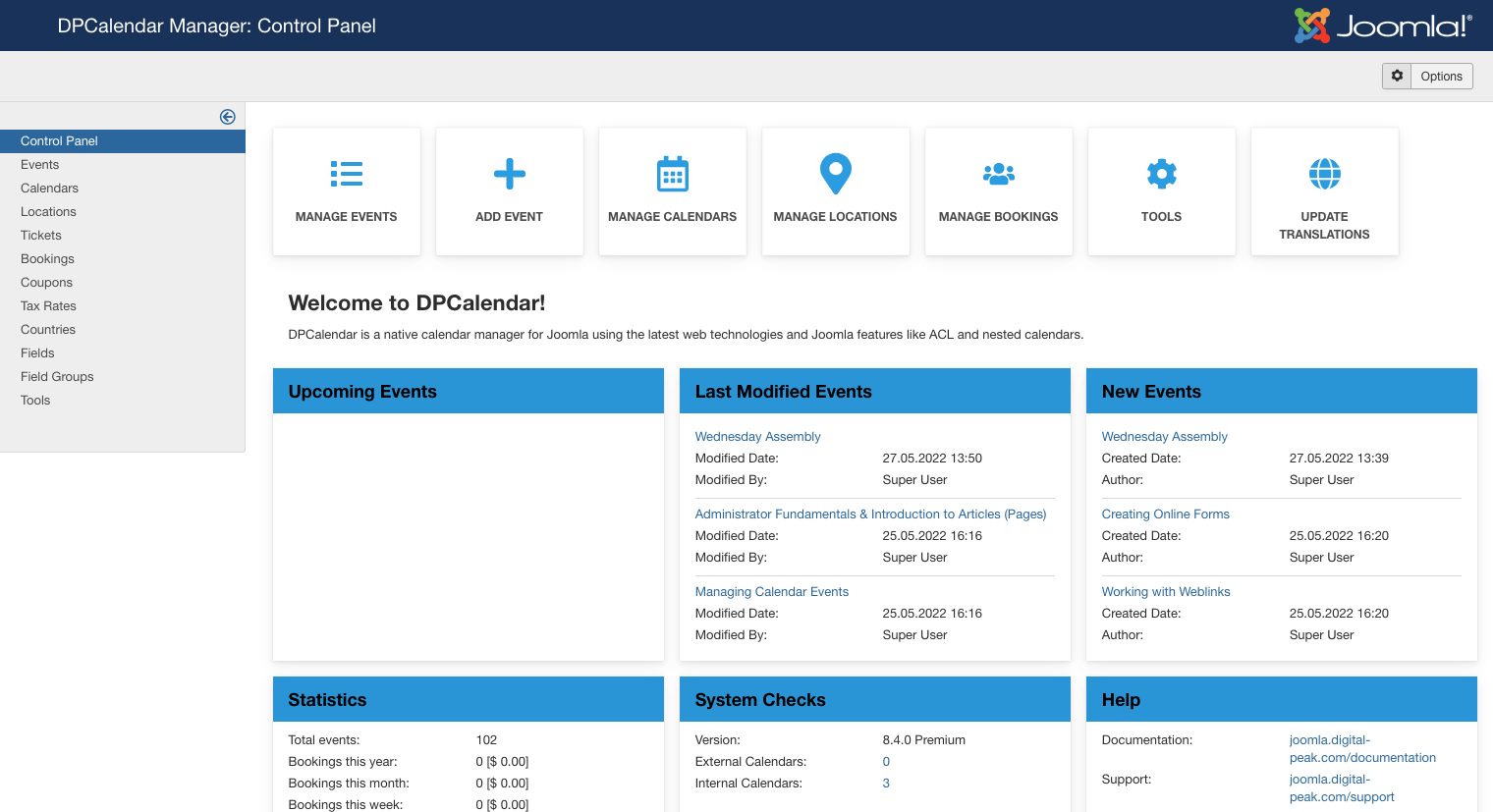
Task: Click the MANAGE EVENTS tile label
Action: (x=346, y=217)
